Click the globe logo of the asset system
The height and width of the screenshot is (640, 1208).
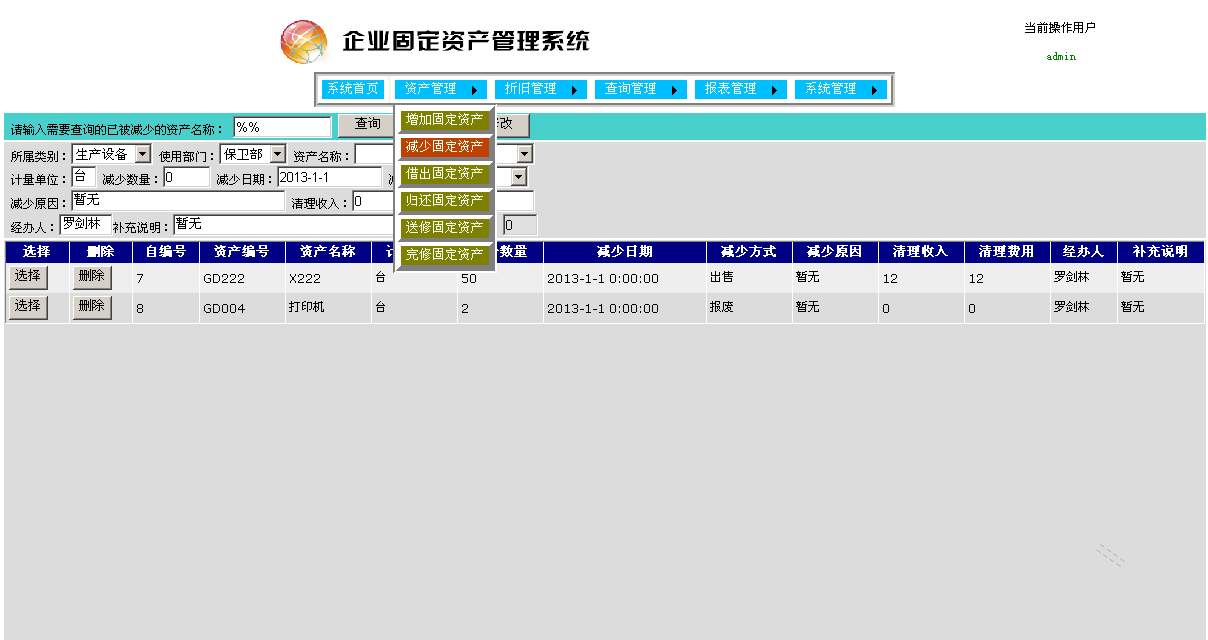pyautogui.click(x=302, y=41)
